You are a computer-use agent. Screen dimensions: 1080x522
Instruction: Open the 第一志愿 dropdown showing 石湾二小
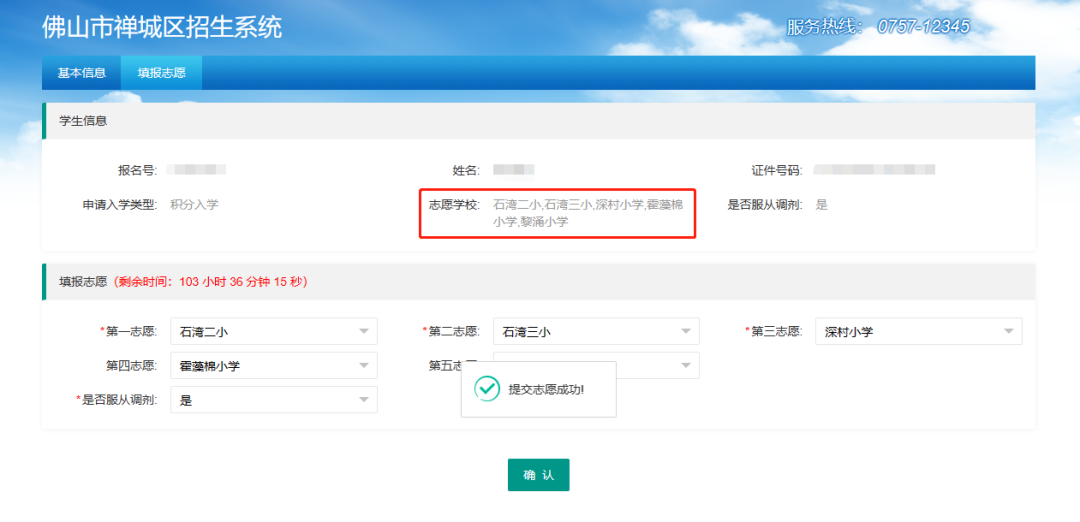pos(273,331)
